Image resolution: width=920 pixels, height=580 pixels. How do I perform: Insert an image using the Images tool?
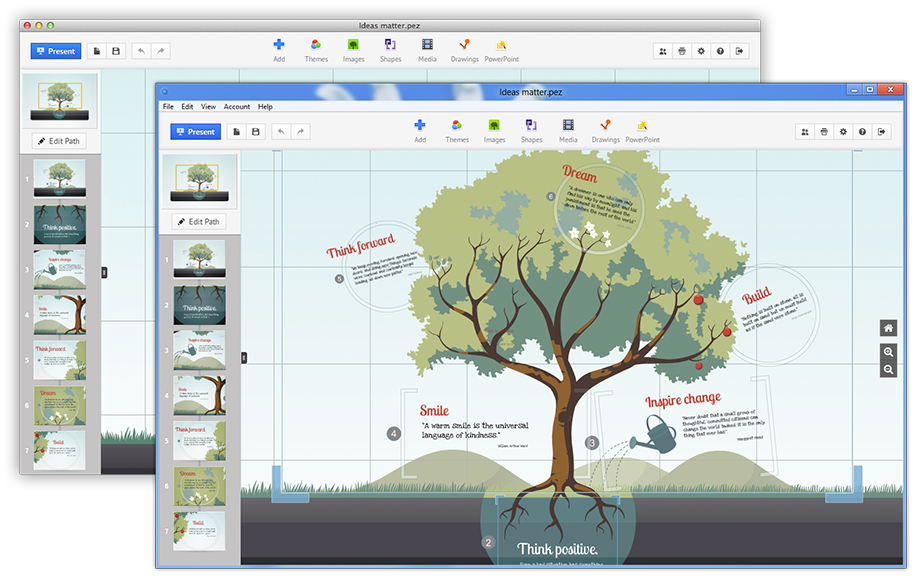click(494, 129)
